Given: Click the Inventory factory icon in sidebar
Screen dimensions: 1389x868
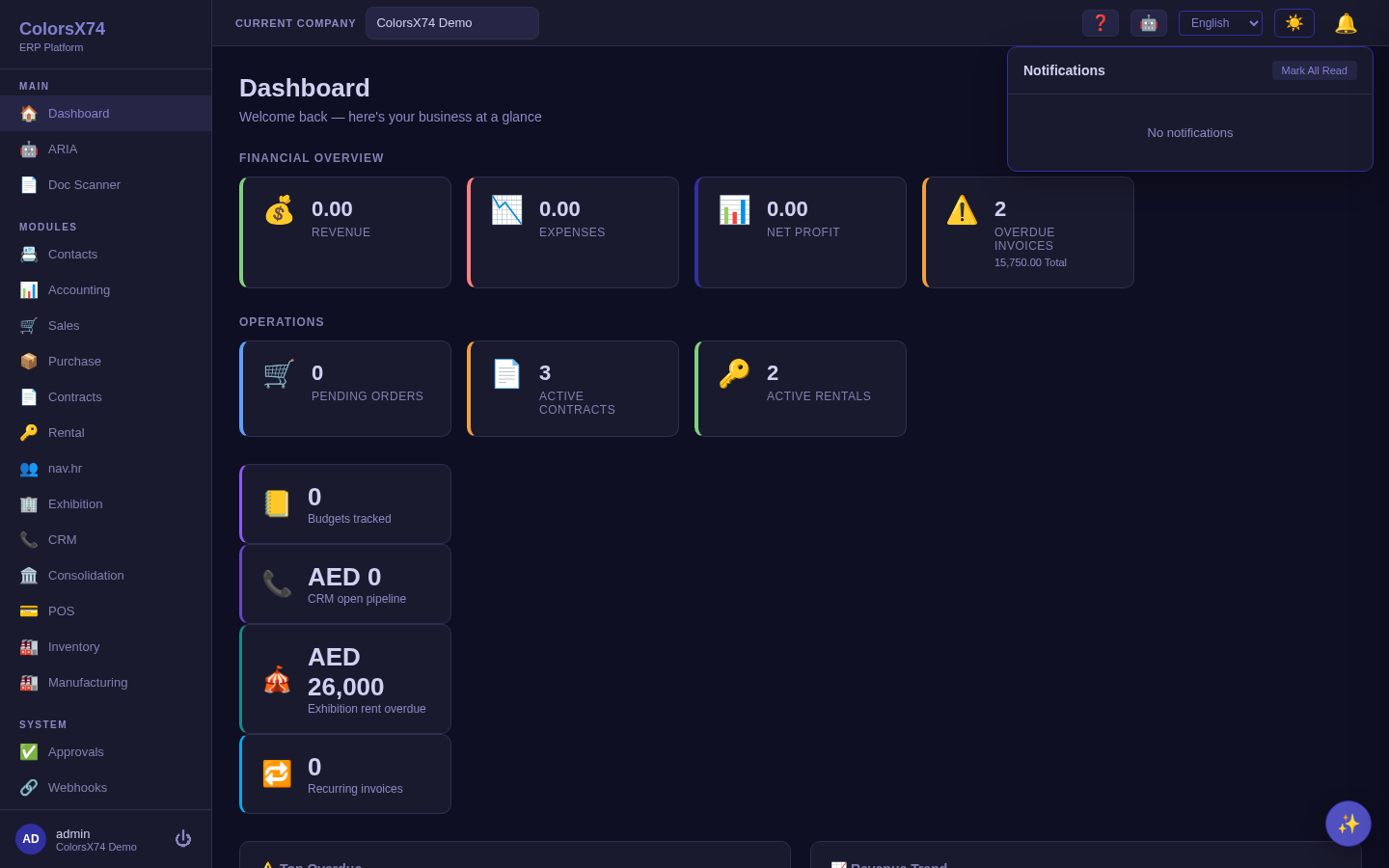Looking at the screenshot, I should point(29,646).
